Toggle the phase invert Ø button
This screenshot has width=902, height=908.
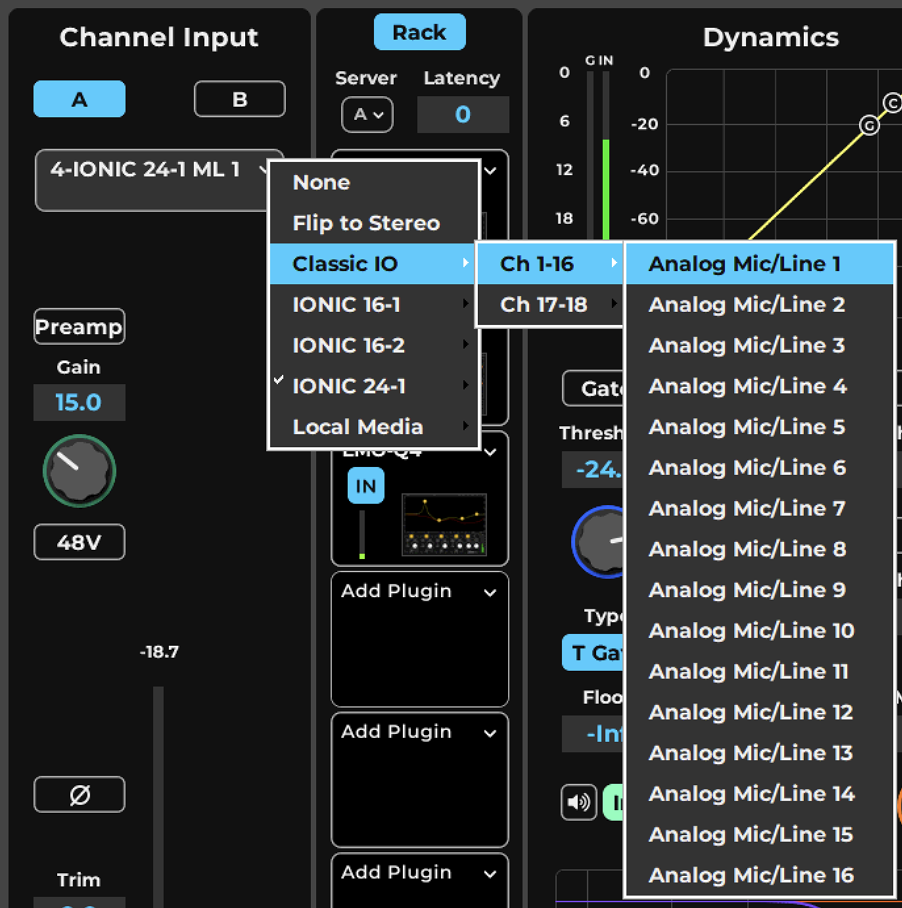point(79,794)
